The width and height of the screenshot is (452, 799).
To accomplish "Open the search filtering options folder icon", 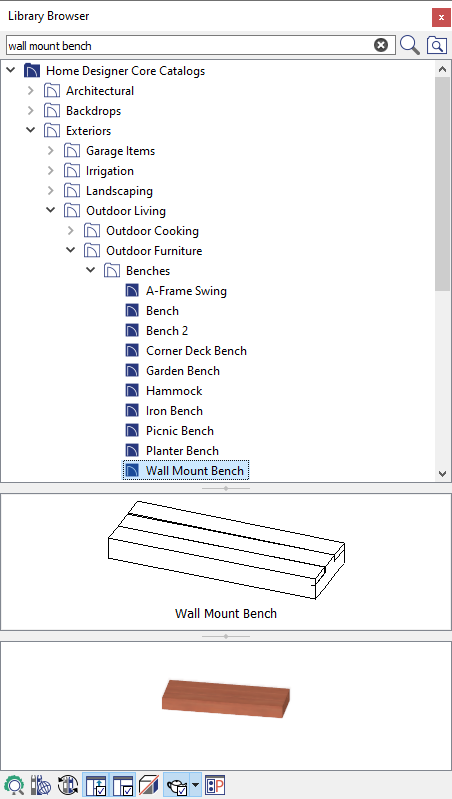I will 437,45.
